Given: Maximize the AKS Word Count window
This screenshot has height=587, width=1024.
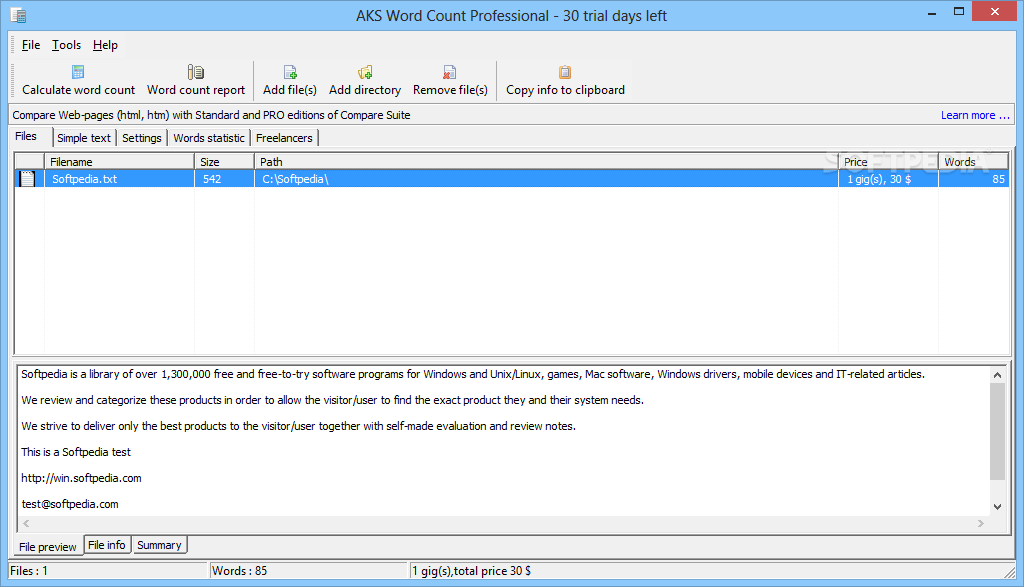Looking at the screenshot, I should pyautogui.click(x=959, y=11).
